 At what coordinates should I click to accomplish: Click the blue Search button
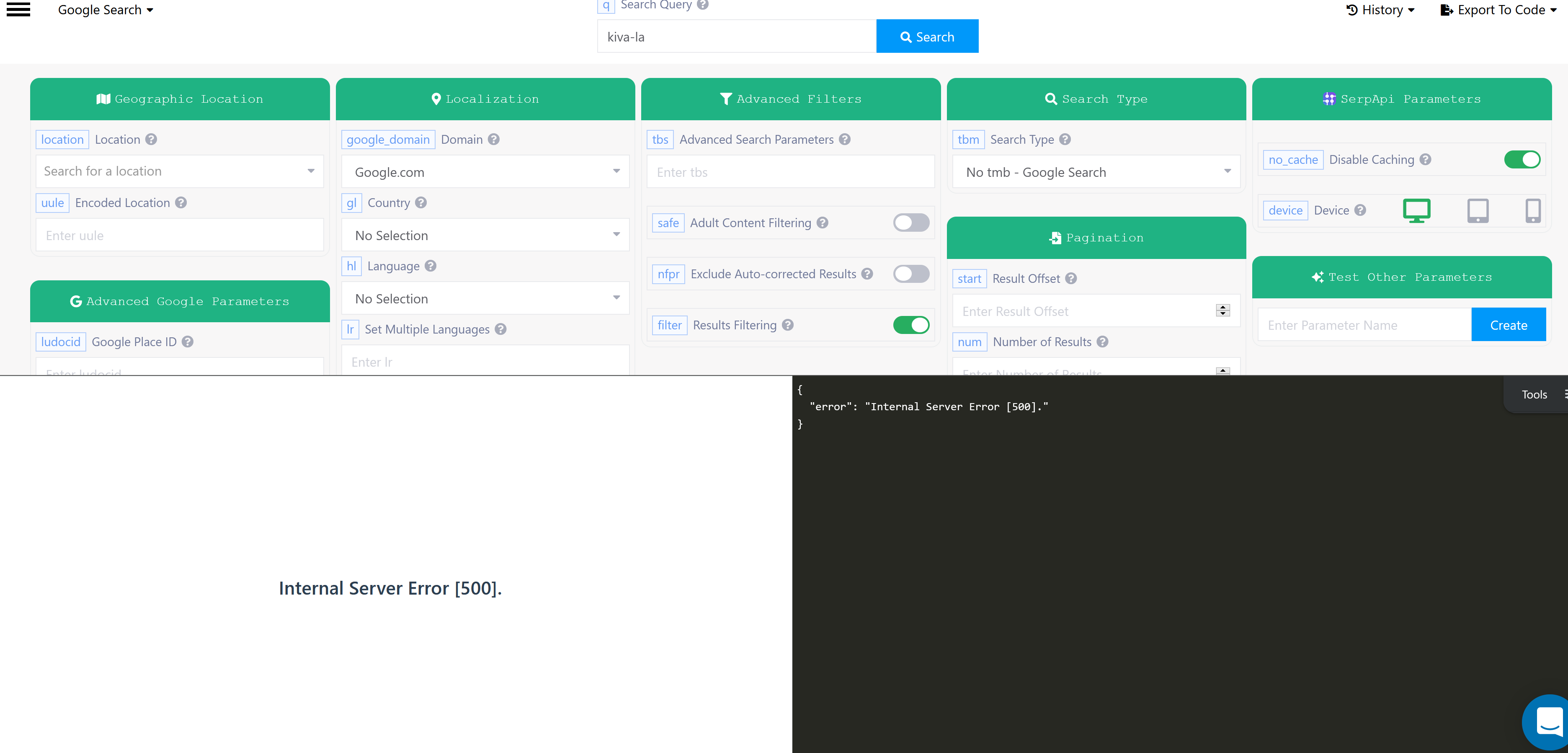pyautogui.click(x=927, y=36)
